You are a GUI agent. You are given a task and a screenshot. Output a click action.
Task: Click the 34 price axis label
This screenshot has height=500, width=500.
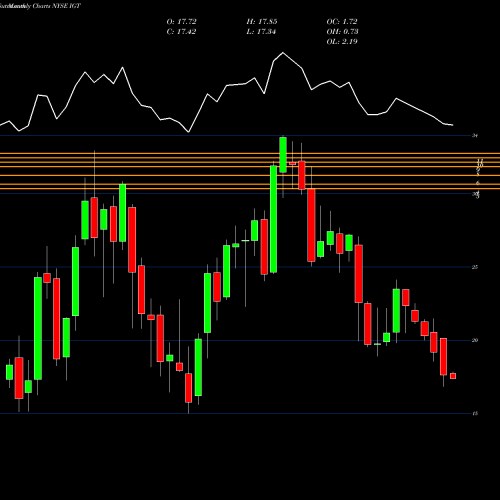475,136
